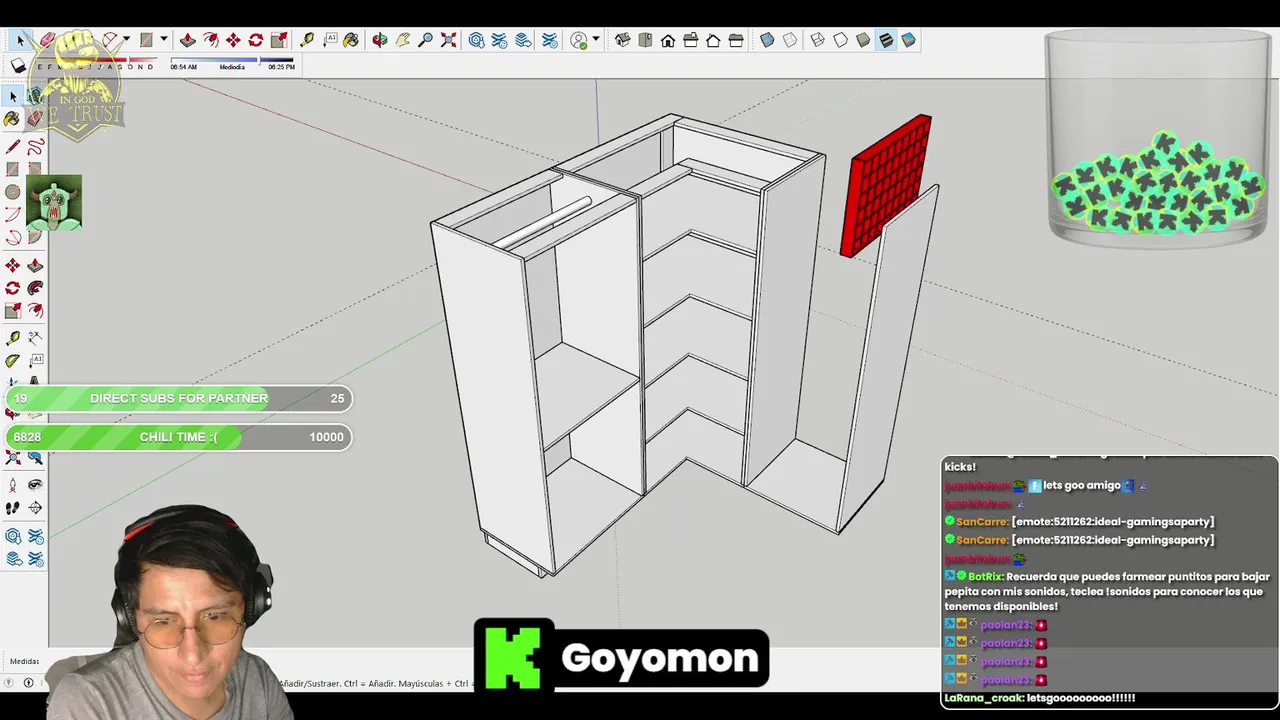Choose the Text label tool in top toolbar

pyautogui.click(x=330, y=40)
